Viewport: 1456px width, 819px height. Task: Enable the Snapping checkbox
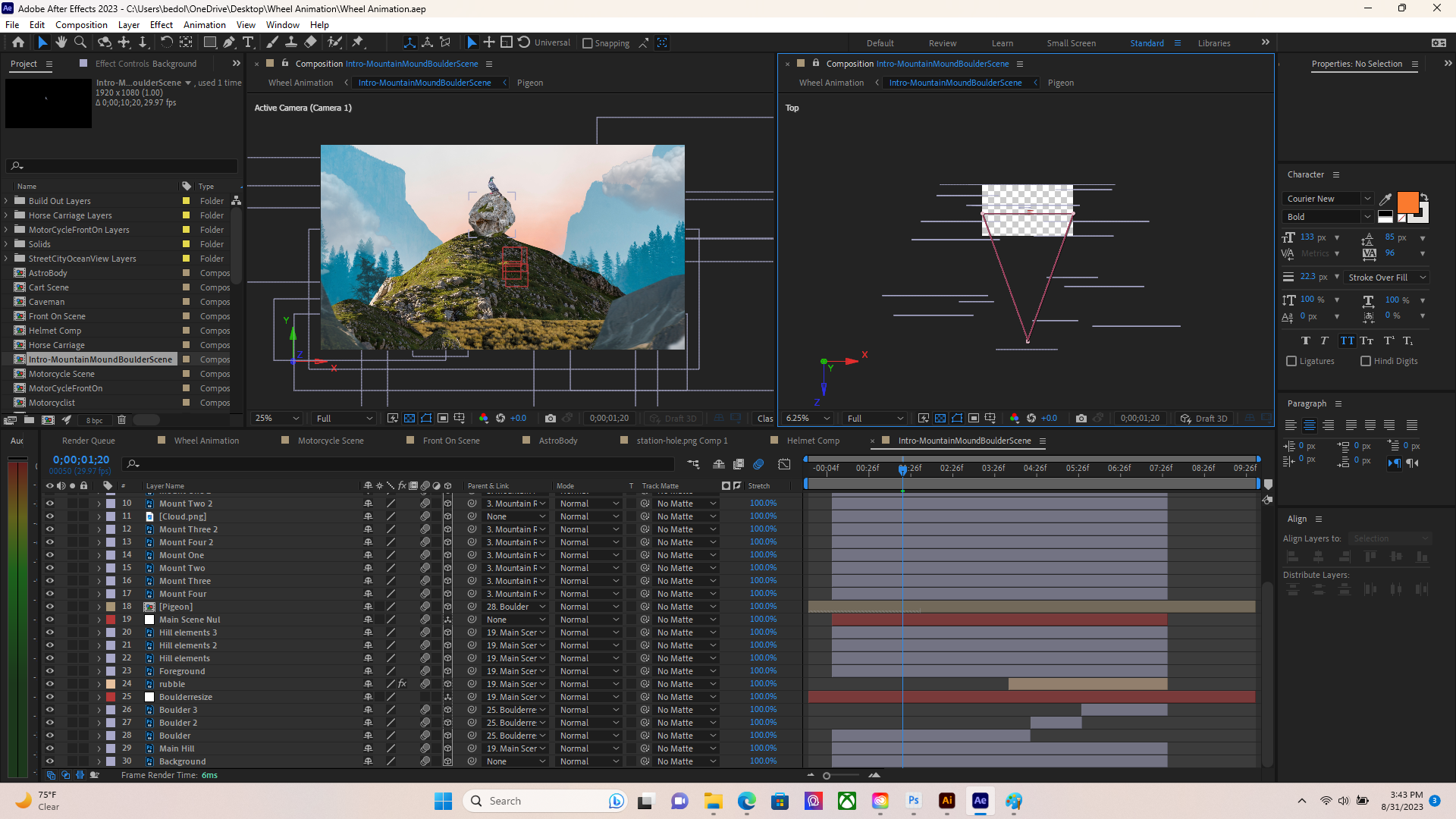point(588,43)
